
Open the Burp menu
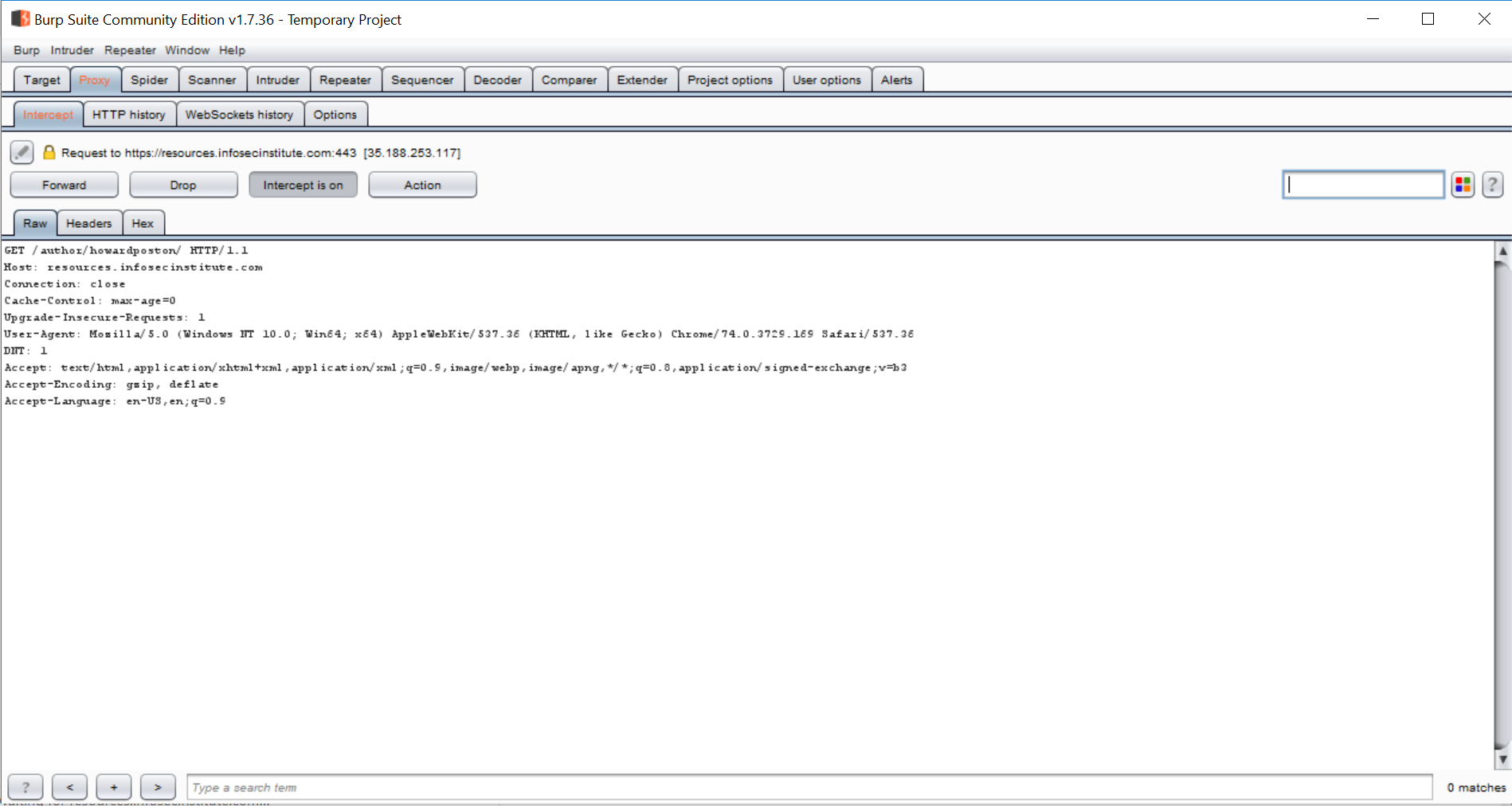coord(26,50)
